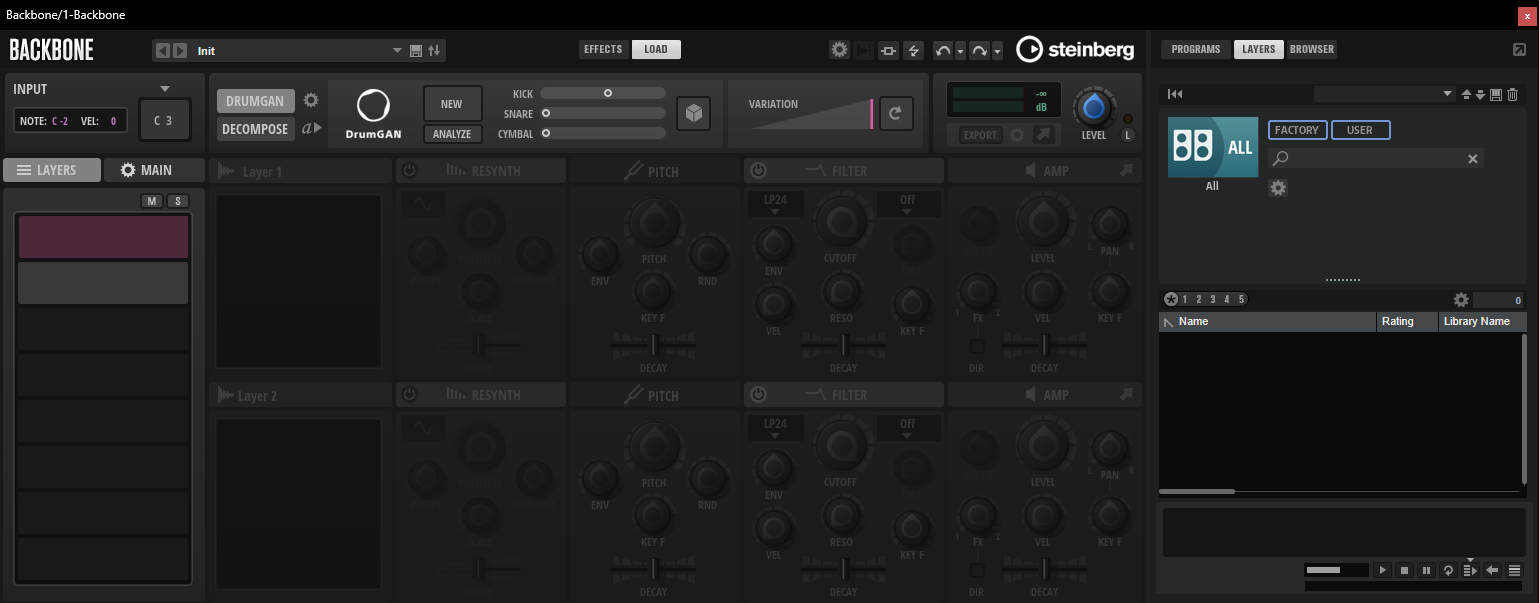Click the Analyze button
The height and width of the screenshot is (603, 1539).
pos(452,134)
